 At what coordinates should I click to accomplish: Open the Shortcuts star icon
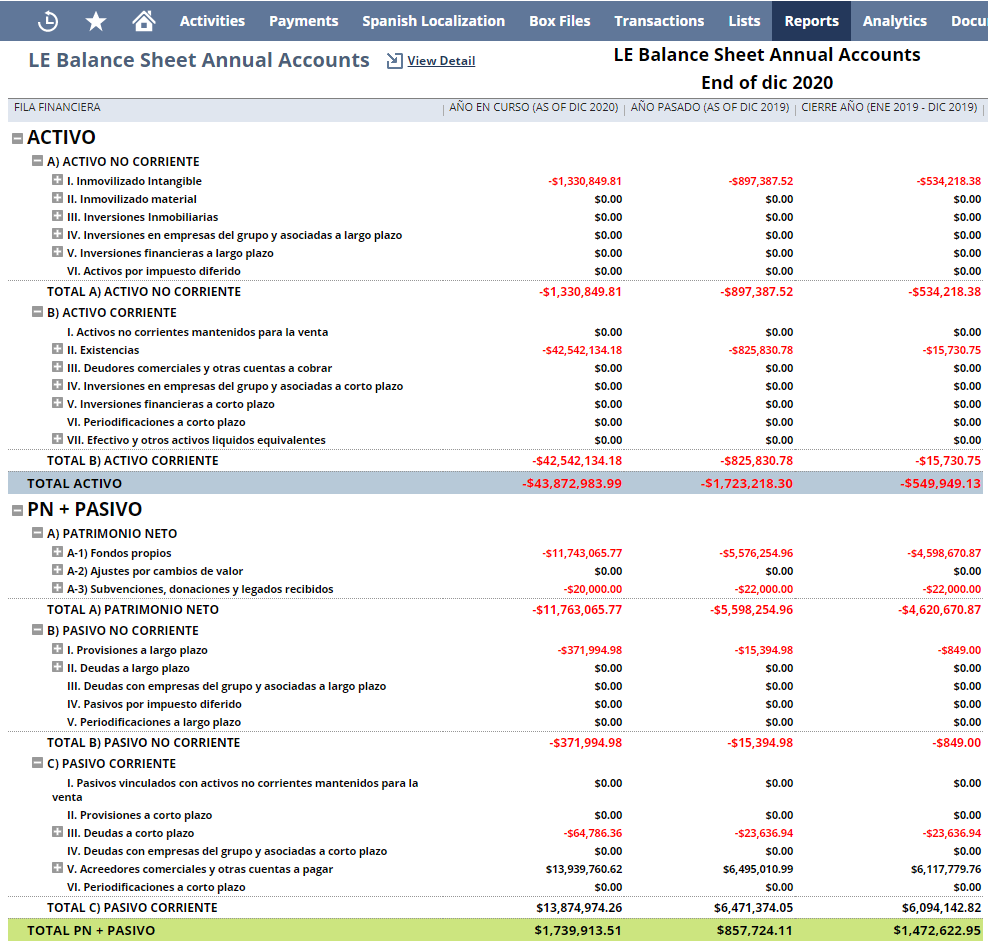point(96,21)
